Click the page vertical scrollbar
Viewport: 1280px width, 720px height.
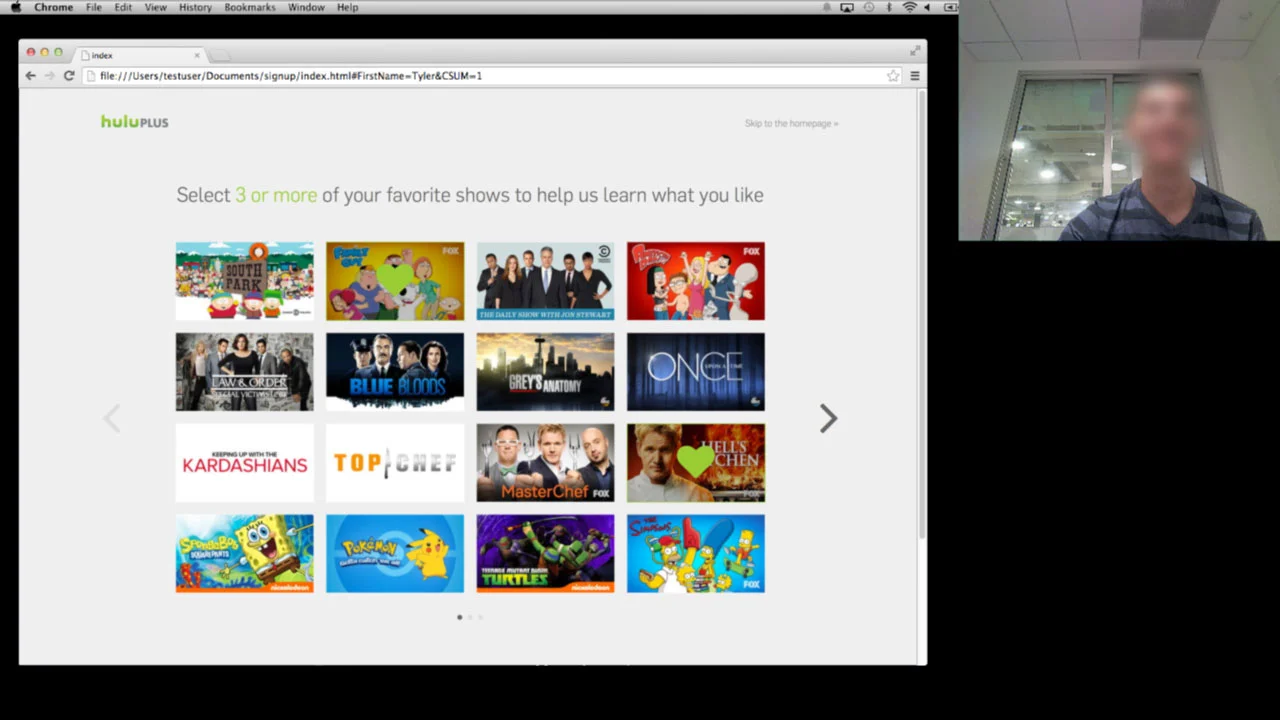(x=922, y=315)
